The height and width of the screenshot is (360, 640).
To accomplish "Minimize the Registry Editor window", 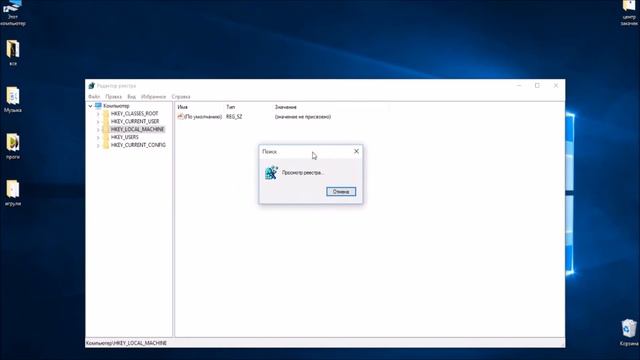I will coord(519,85).
